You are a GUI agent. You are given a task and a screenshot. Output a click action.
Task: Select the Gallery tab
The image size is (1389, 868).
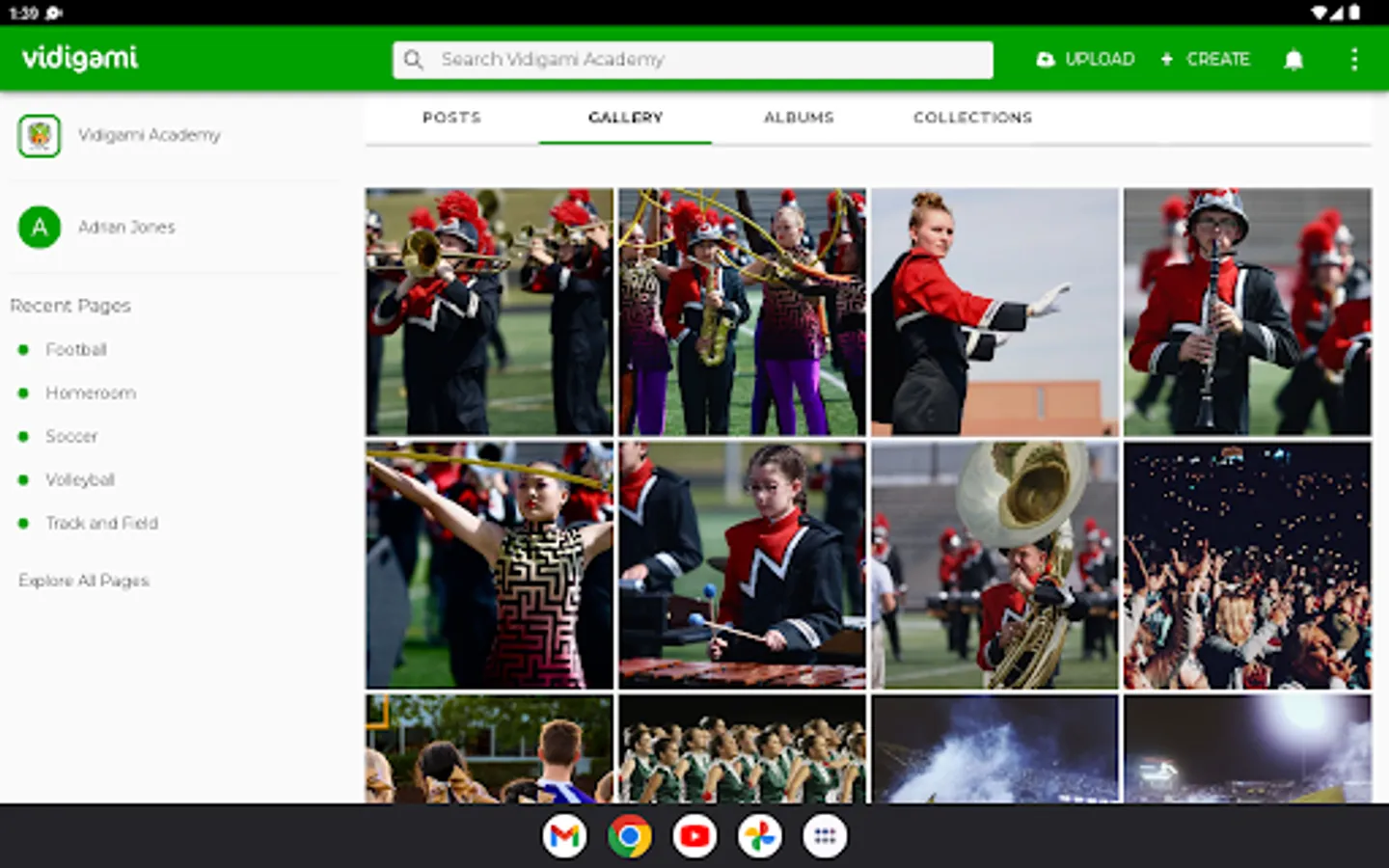pos(625,118)
